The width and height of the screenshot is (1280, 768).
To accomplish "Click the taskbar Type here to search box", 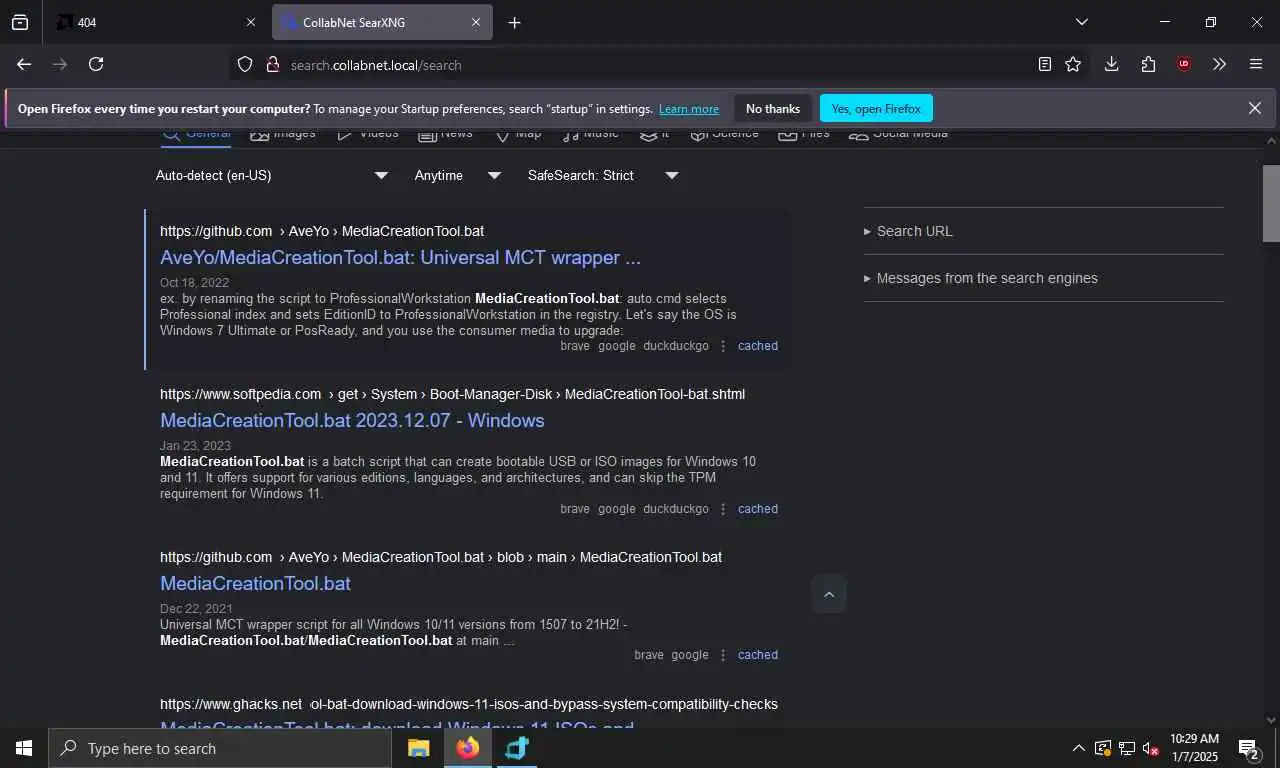I will coord(220,748).
